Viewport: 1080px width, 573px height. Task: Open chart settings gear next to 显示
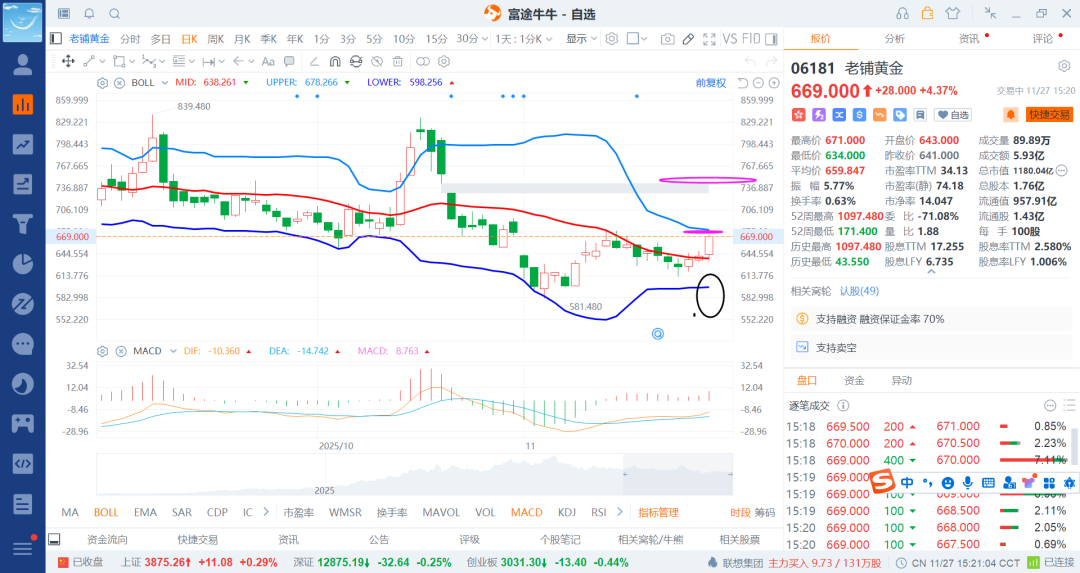612,39
